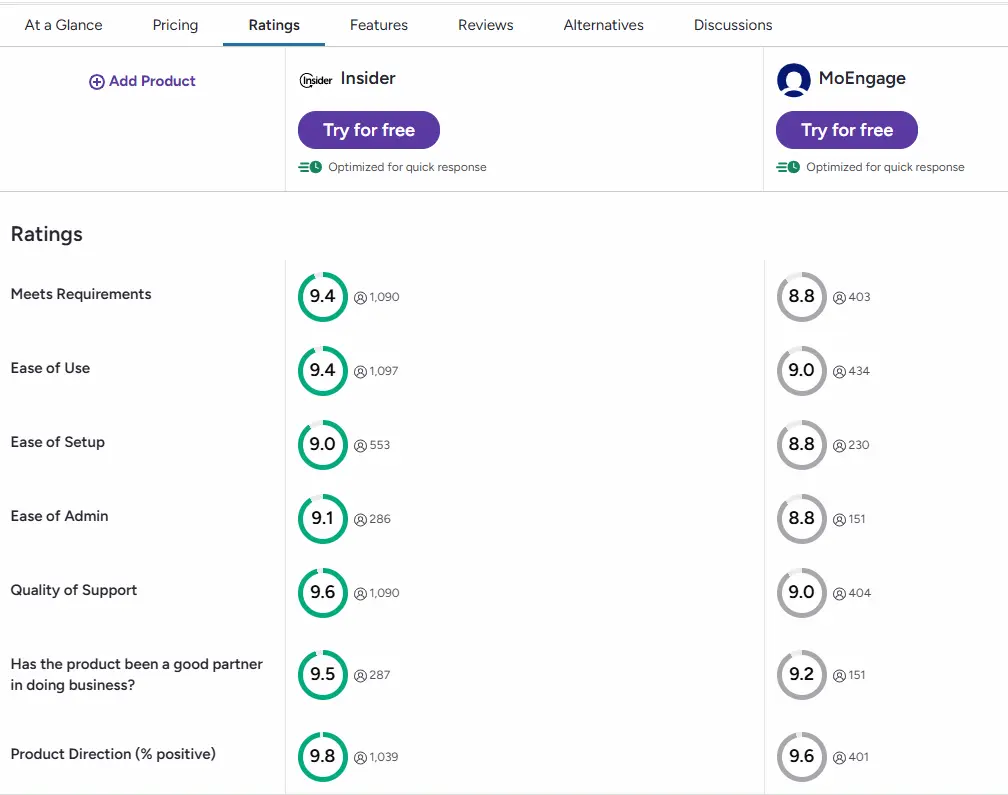Click reviewer icon next to Insider's 1,097 count

(360, 371)
